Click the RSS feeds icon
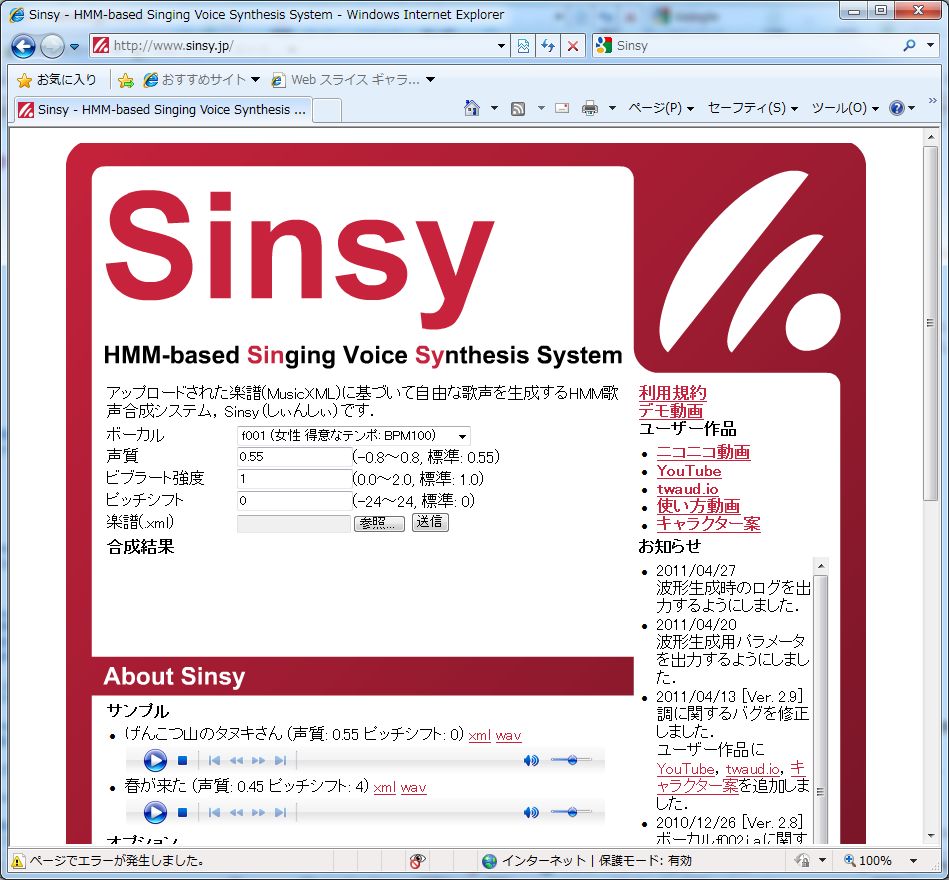Screen dimensions: 949x880 tap(518, 109)
